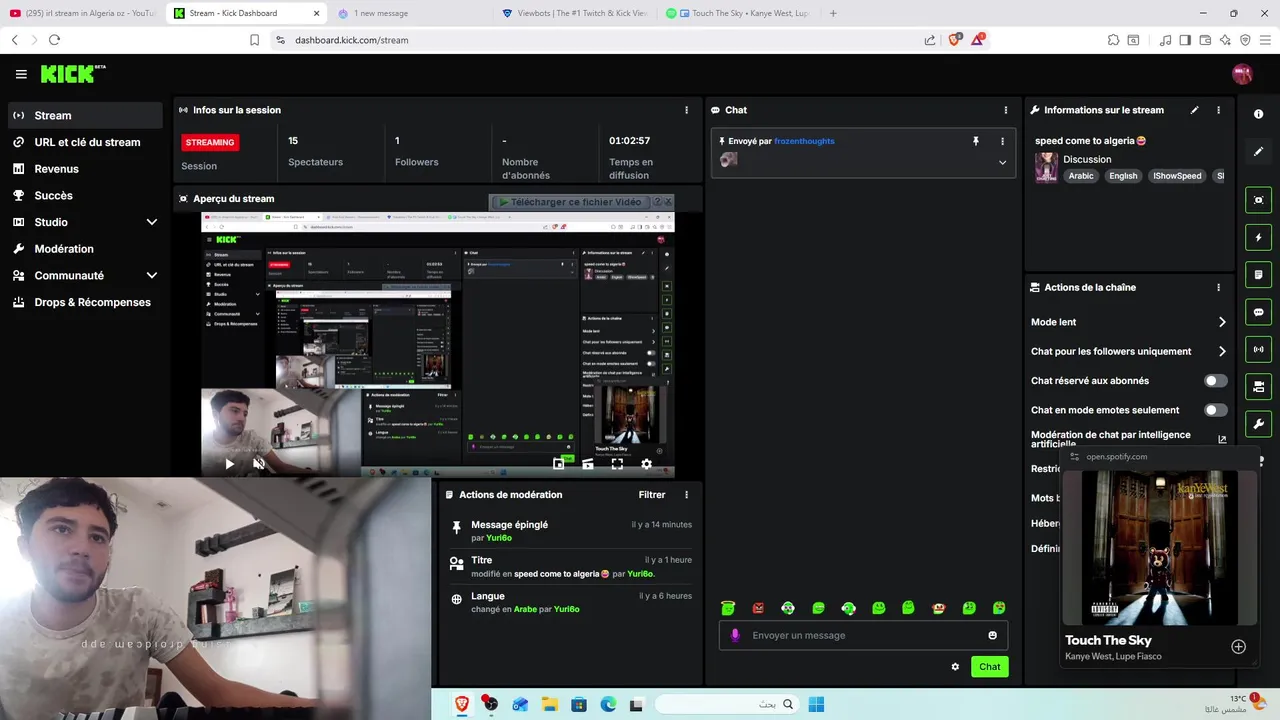The width and height of the screenshot is (1280, 720).
Task: Open Actions de modération three-dot menu
Action: click(x=686, y=495)
